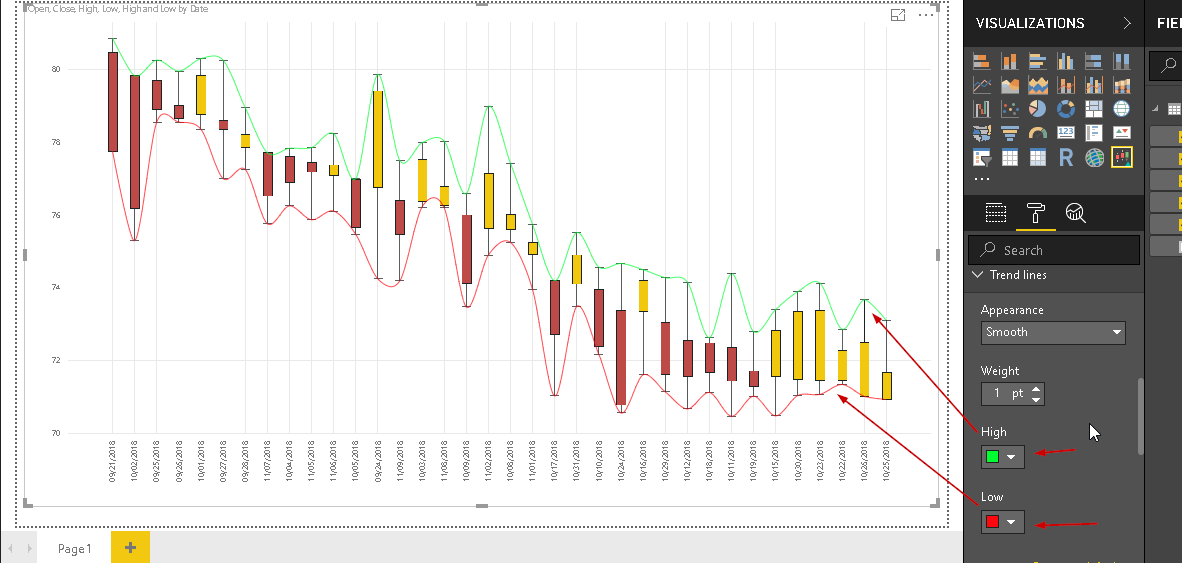Select the Card (123) visual
Image resolution: width=1182 pixels, height=563 pixels.
point(1066,133)
